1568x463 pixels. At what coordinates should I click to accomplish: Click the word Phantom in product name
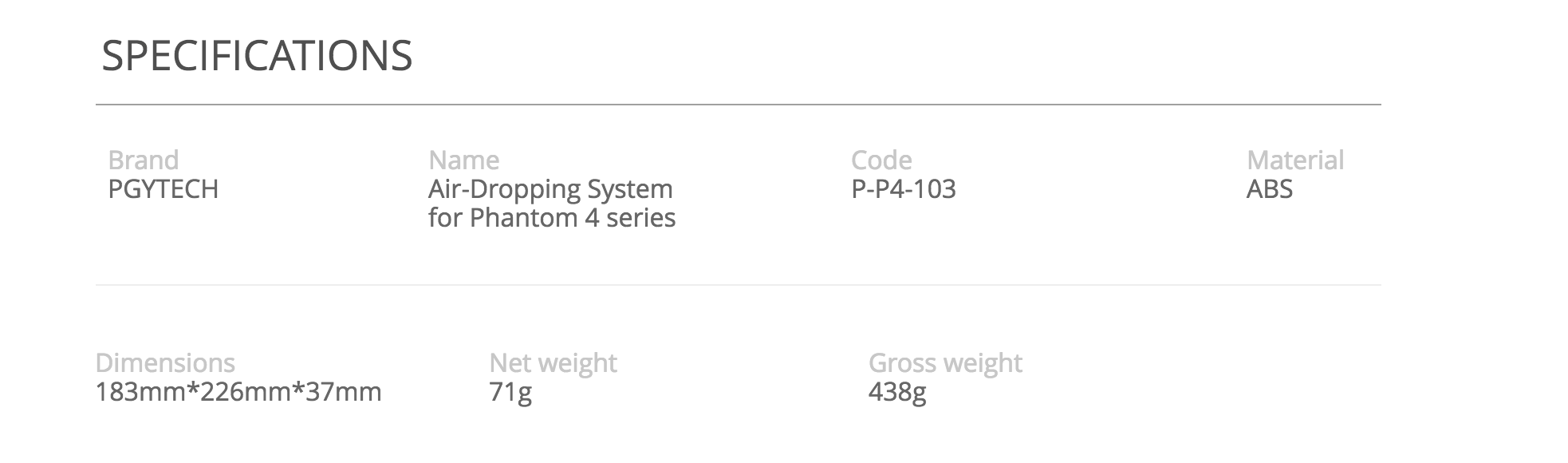(x=524, y=218)
